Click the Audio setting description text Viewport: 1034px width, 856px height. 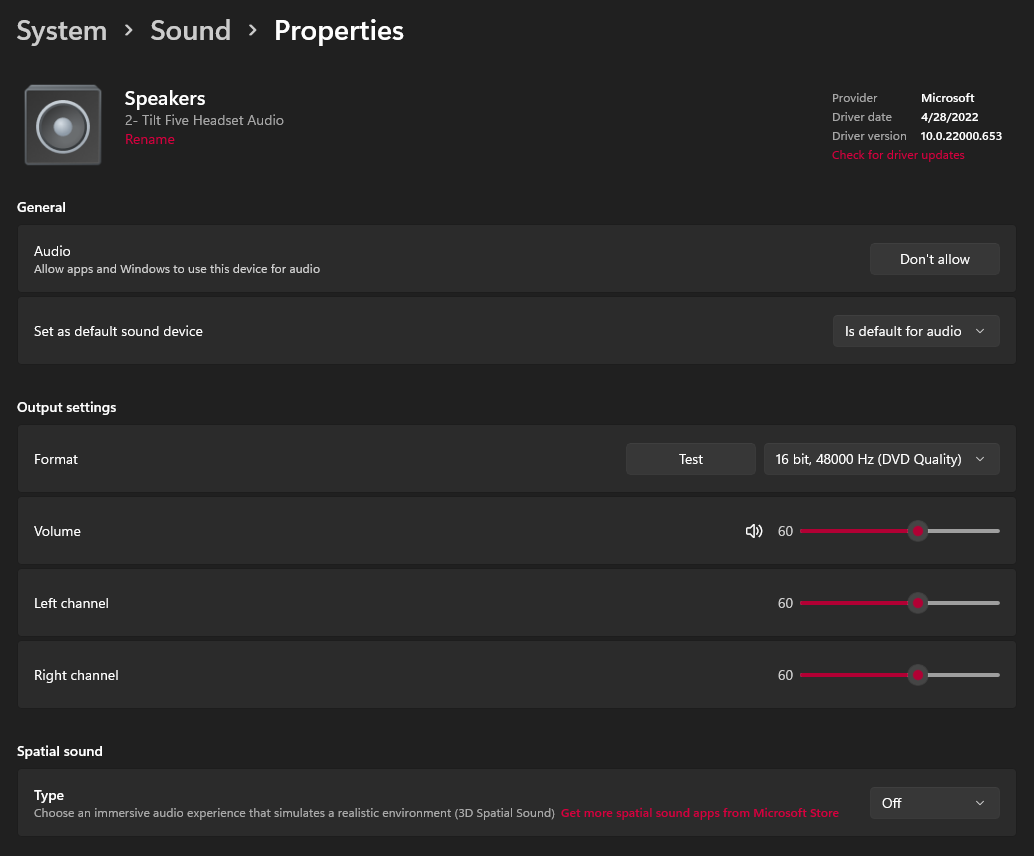177,269
